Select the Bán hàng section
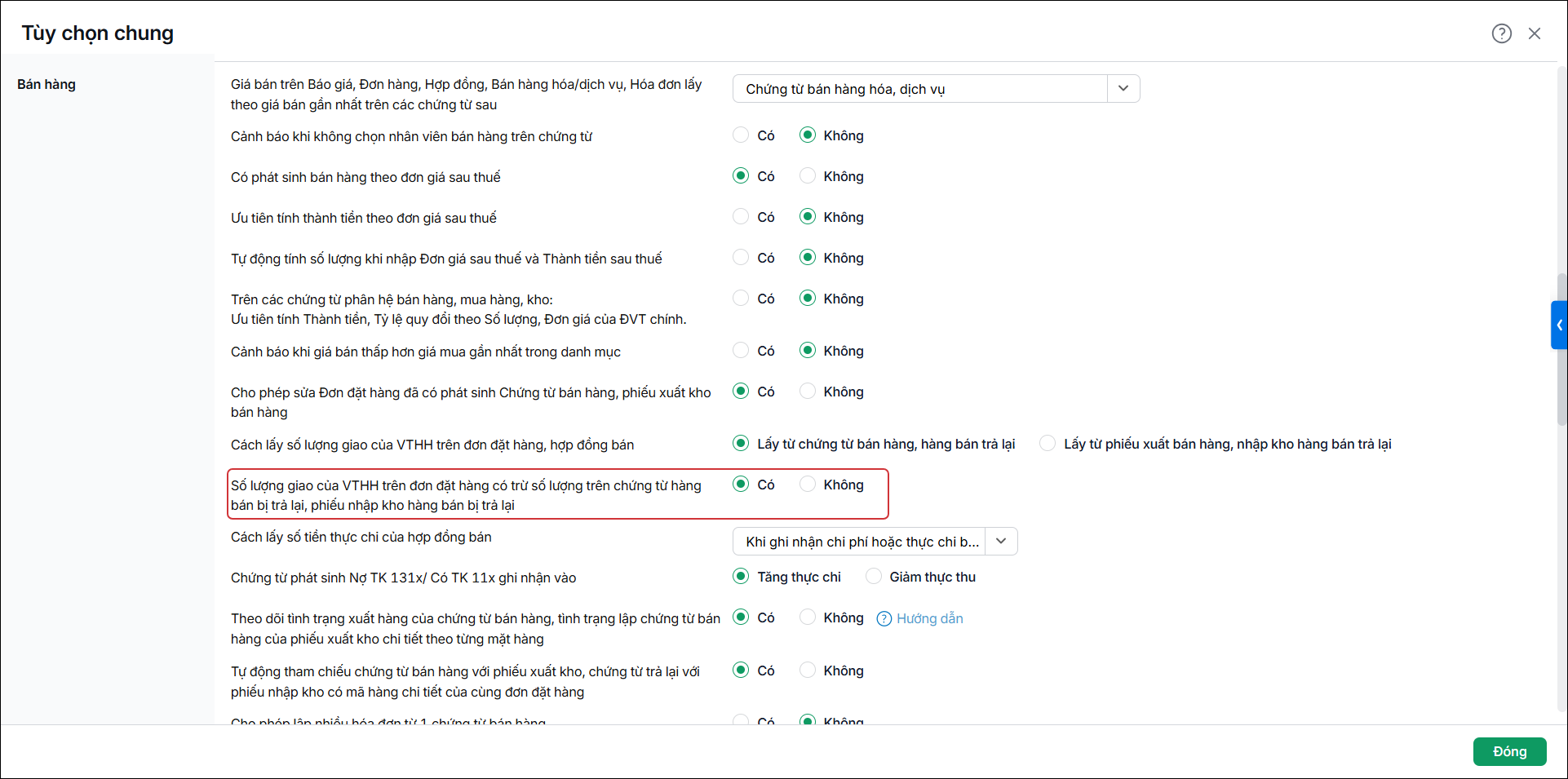Viewport: 1568px width, 779px height. pyautogui.click(x=47, y=84)
